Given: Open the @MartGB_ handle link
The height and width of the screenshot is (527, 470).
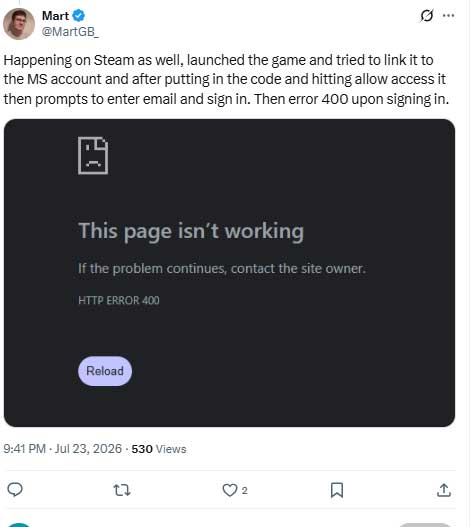Looking at the screenshot, I should (x=70, y=32).
